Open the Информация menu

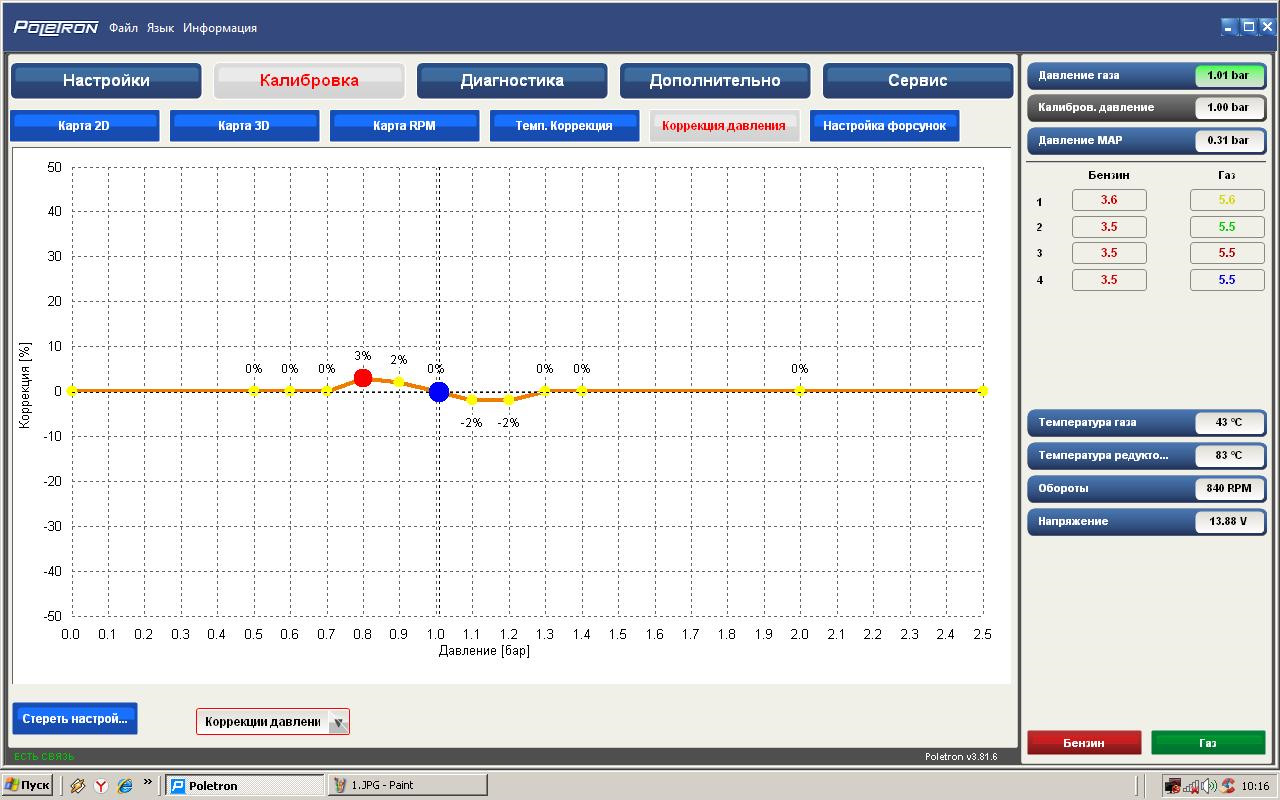[220, 28]
